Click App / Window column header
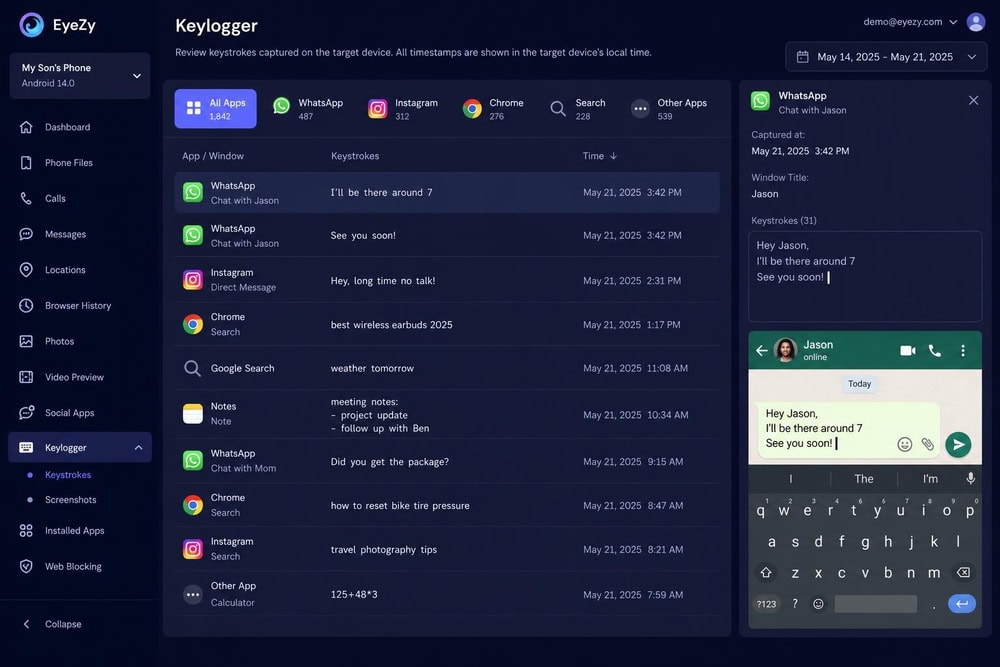 212,156
